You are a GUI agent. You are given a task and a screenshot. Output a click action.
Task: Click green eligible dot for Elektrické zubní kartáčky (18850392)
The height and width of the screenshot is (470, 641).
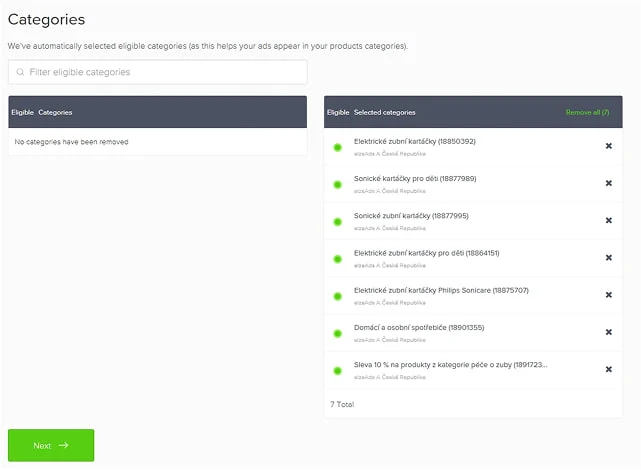pos(338,147)
